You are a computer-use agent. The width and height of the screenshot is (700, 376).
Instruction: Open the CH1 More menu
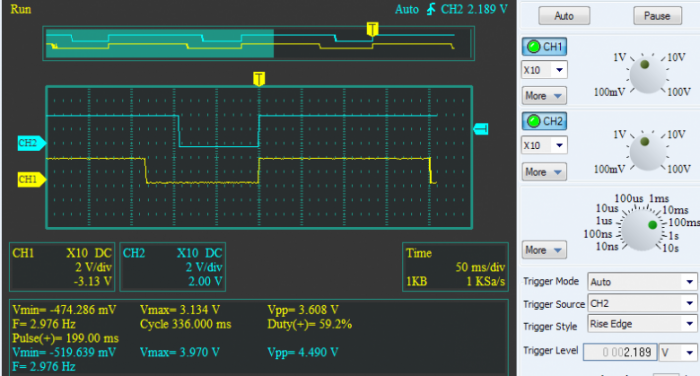pos(544,96)
